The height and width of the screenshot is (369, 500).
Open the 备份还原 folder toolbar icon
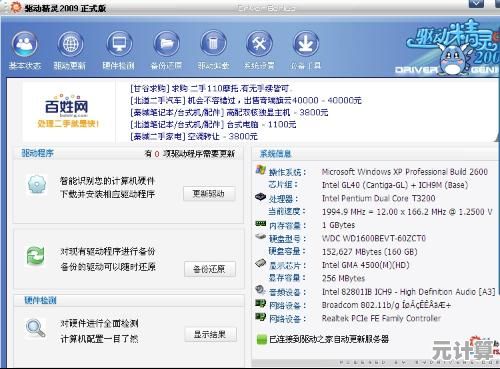166,44
